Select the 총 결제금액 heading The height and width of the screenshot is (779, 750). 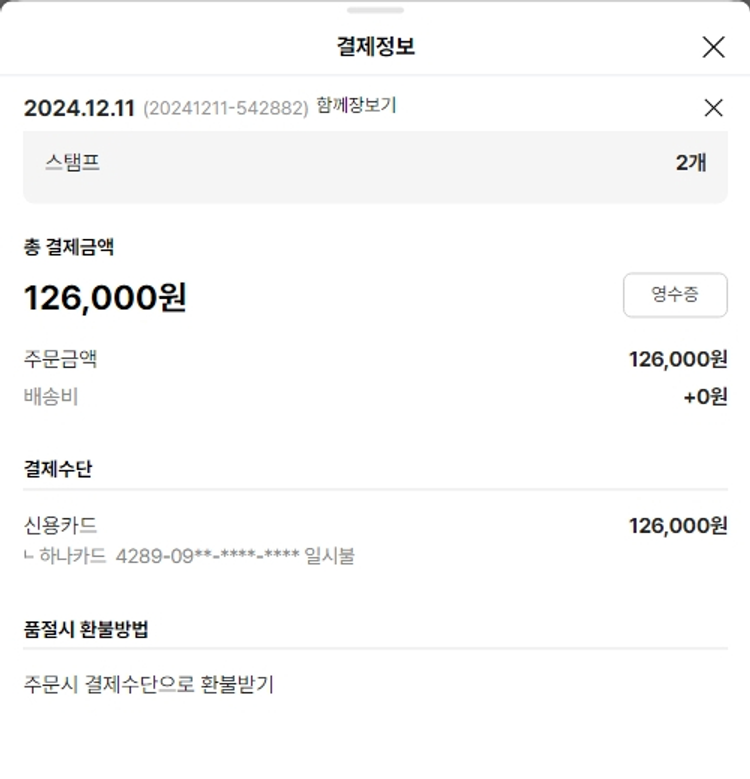(69, 247)
